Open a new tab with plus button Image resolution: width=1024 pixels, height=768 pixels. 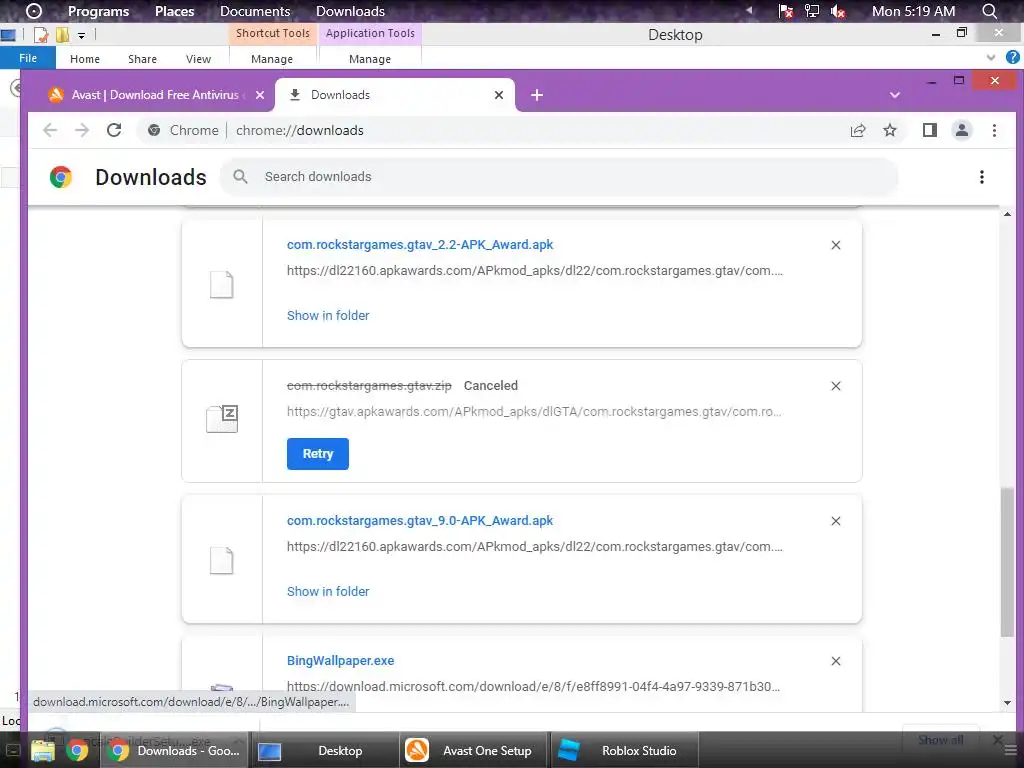537,95
